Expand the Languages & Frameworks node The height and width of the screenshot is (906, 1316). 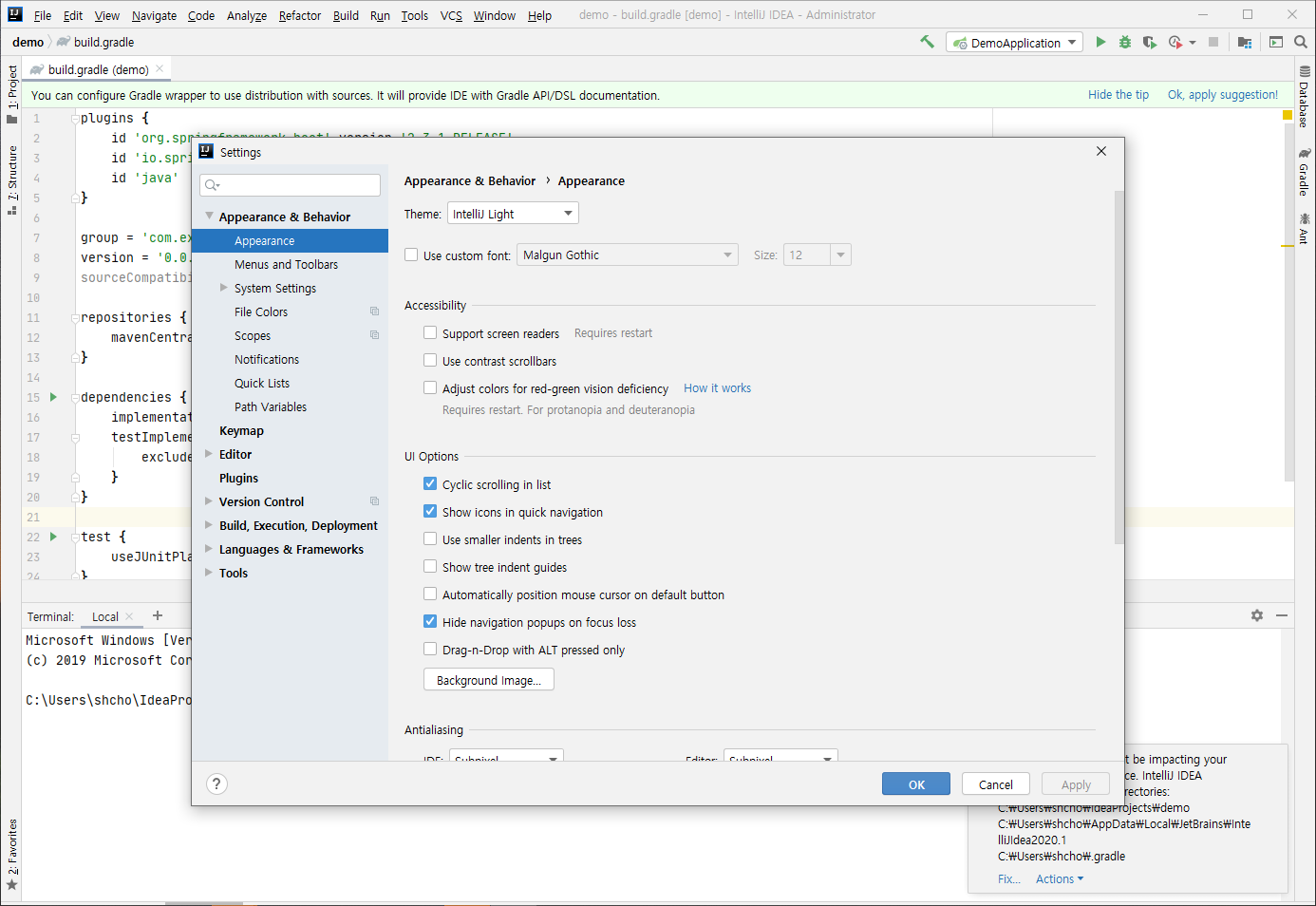pos(209,549)
